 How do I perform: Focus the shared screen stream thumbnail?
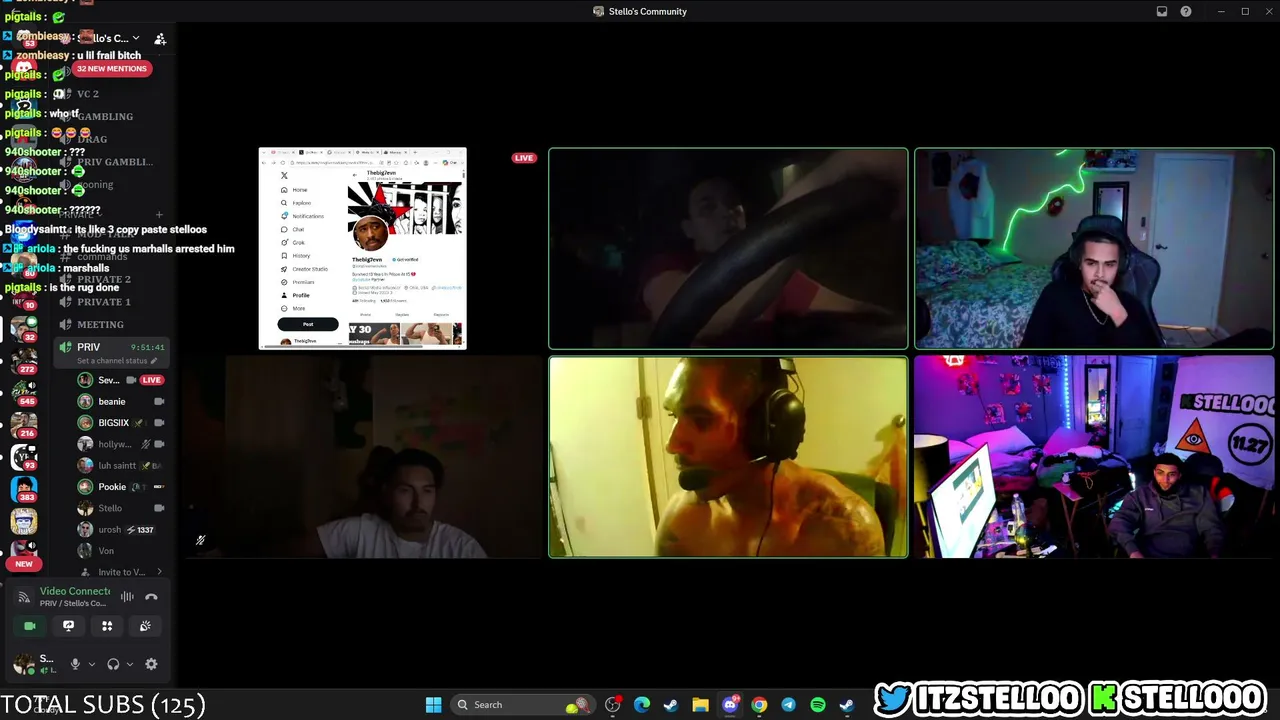click(362, 248)
